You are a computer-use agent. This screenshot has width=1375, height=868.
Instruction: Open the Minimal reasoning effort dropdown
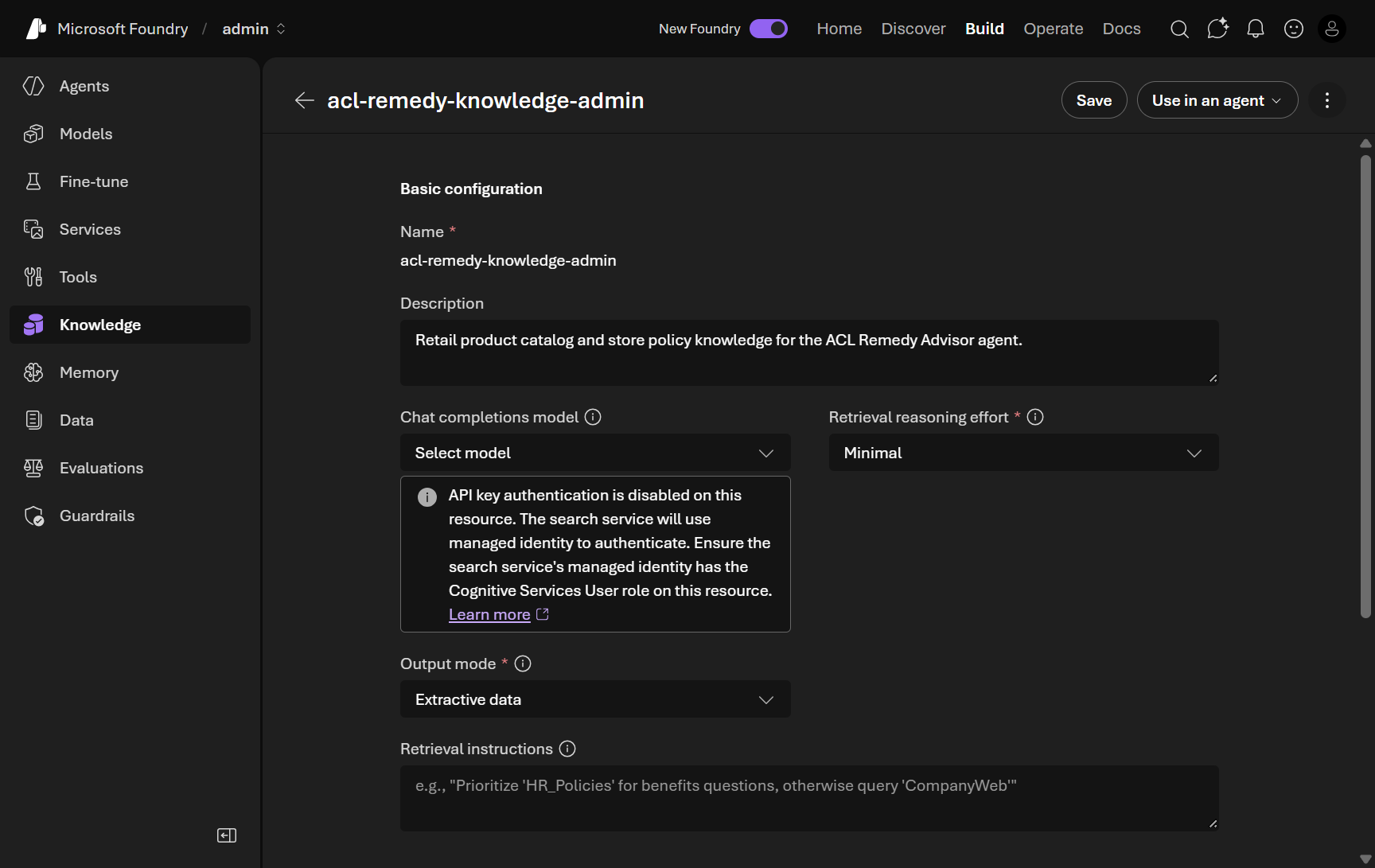tap(1023, 453)
